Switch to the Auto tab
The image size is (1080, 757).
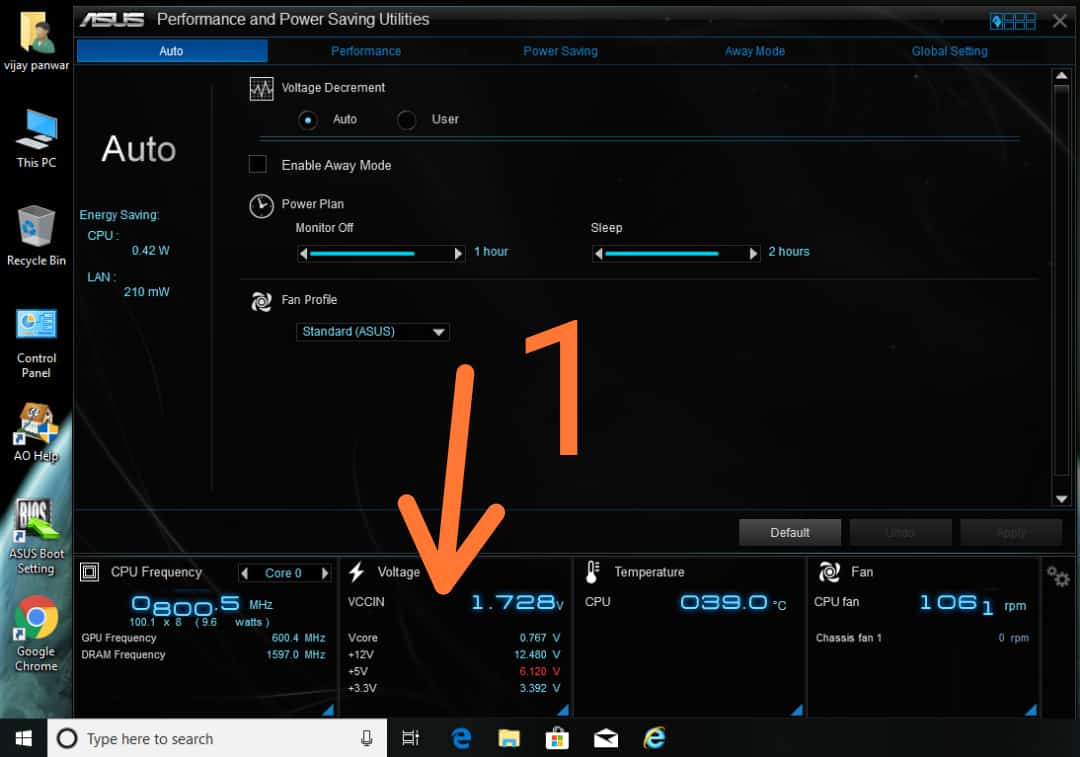172,51
